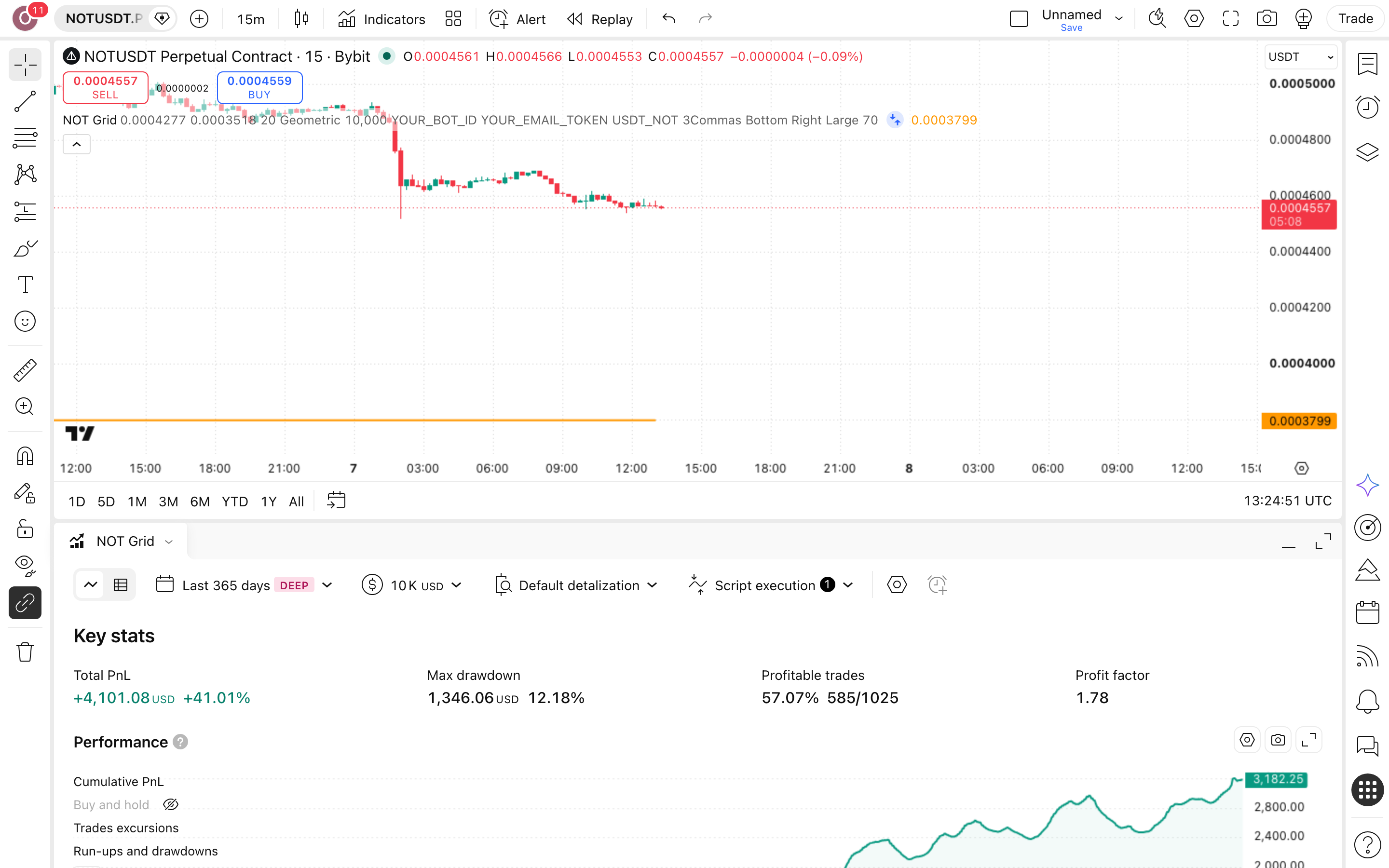Open the 10K USD capital dropdown
Viewport: 1389px width, 868px height.
pos(411,585)
